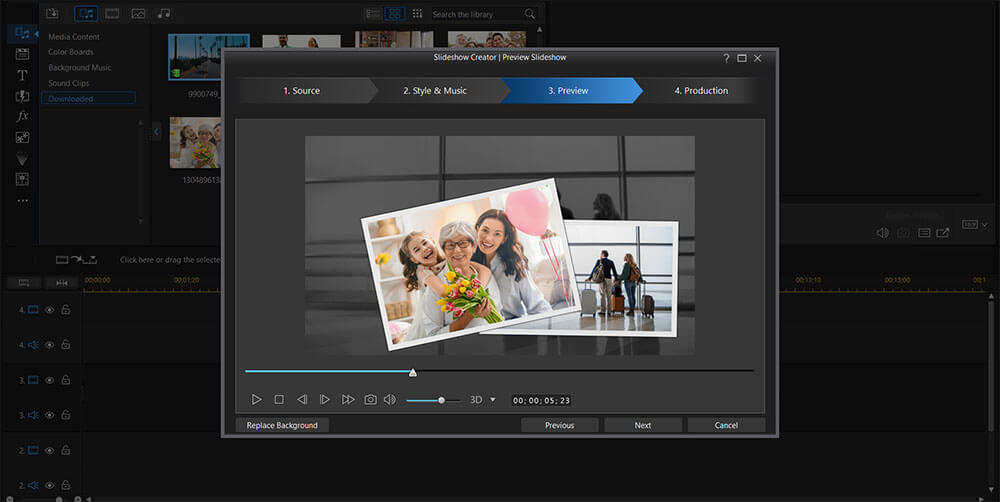The width and height of the screenshot is (1000, 502).
Task: Click the Next button
Action: tap(642, 425)
